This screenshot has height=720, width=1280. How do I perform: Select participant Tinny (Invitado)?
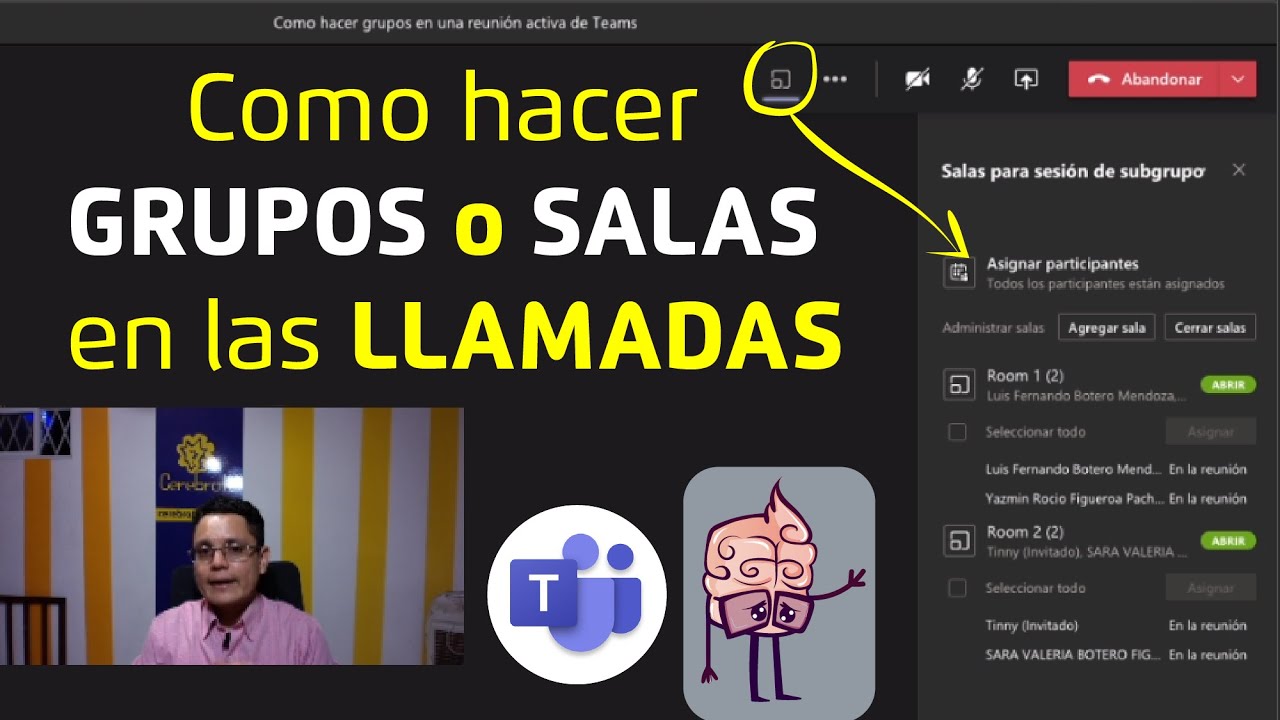(1032, 625)
